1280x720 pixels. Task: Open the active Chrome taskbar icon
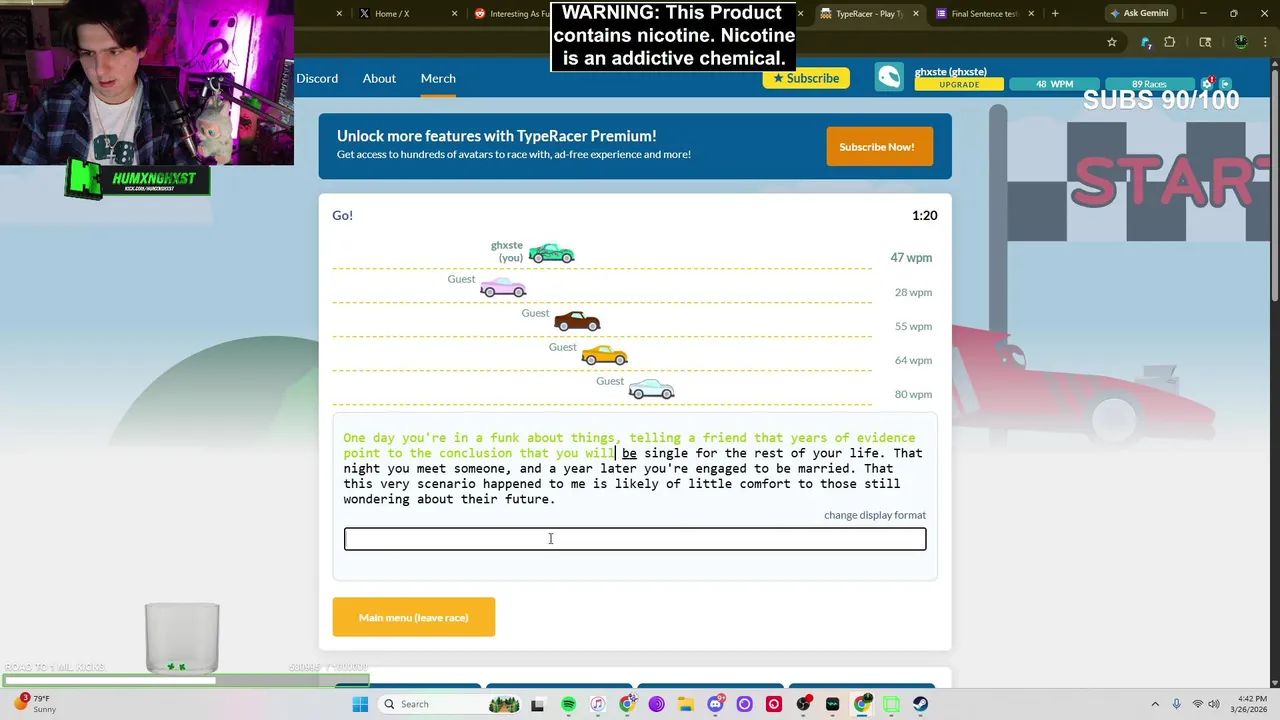[862, 704]
